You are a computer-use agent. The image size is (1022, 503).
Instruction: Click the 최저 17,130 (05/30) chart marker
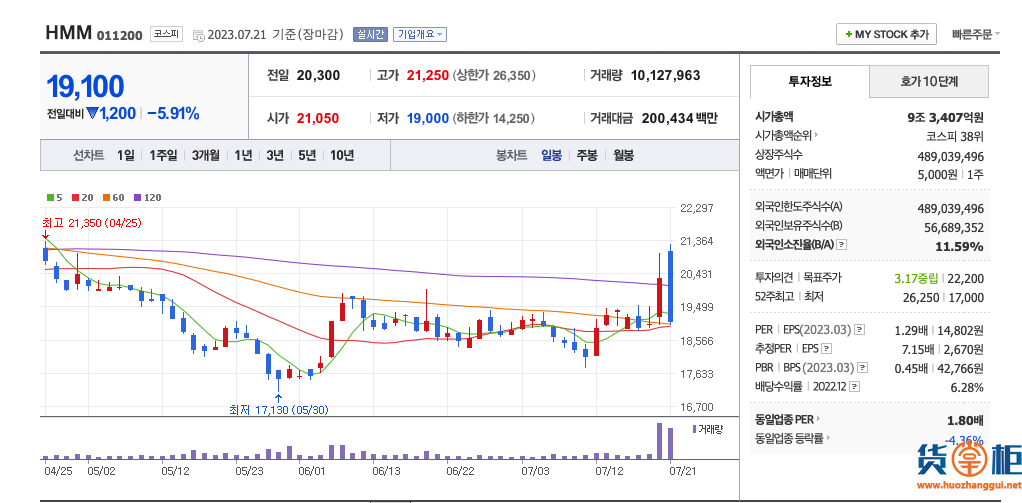click(x=279, y=410)
